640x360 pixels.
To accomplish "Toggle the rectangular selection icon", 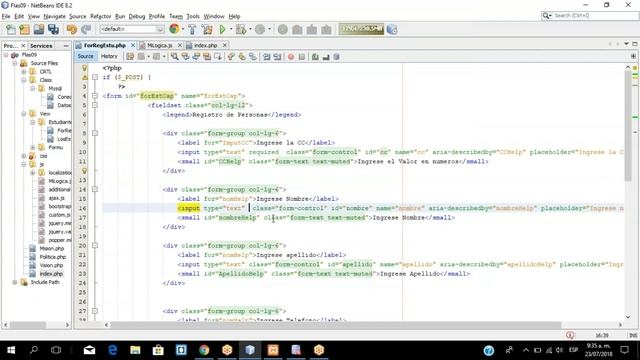I will click(218, 57).
